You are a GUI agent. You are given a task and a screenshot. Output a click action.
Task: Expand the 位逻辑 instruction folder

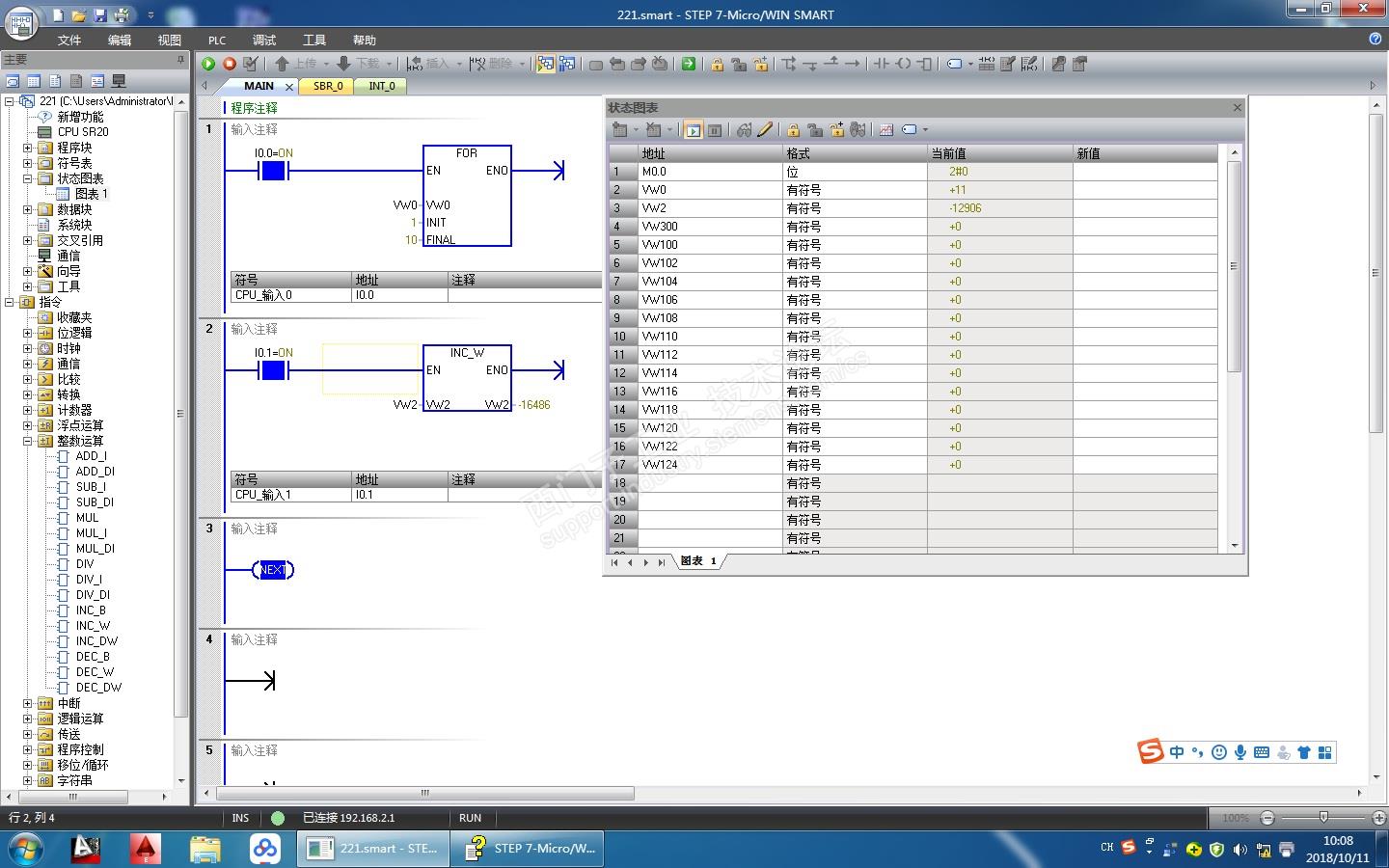[28, 333]
